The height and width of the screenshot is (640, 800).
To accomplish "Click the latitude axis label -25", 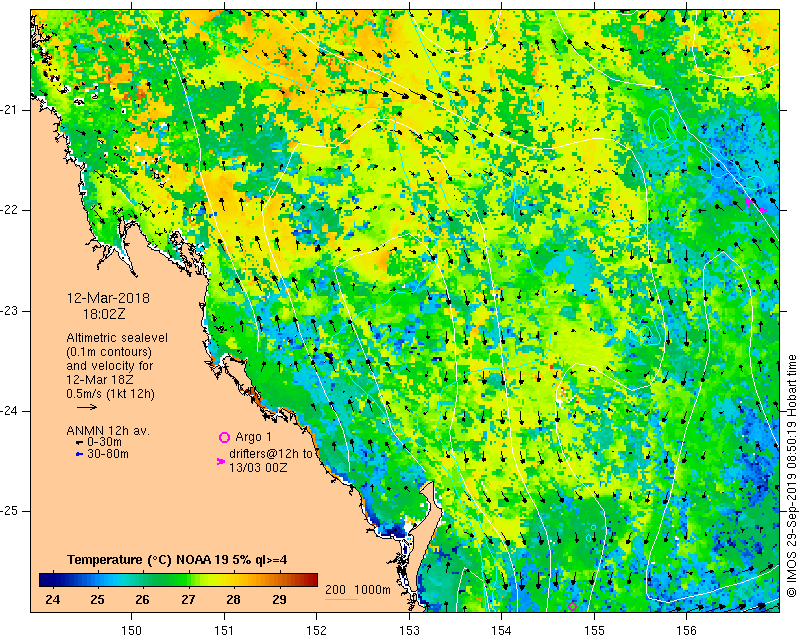I will (x=9, y=511).
